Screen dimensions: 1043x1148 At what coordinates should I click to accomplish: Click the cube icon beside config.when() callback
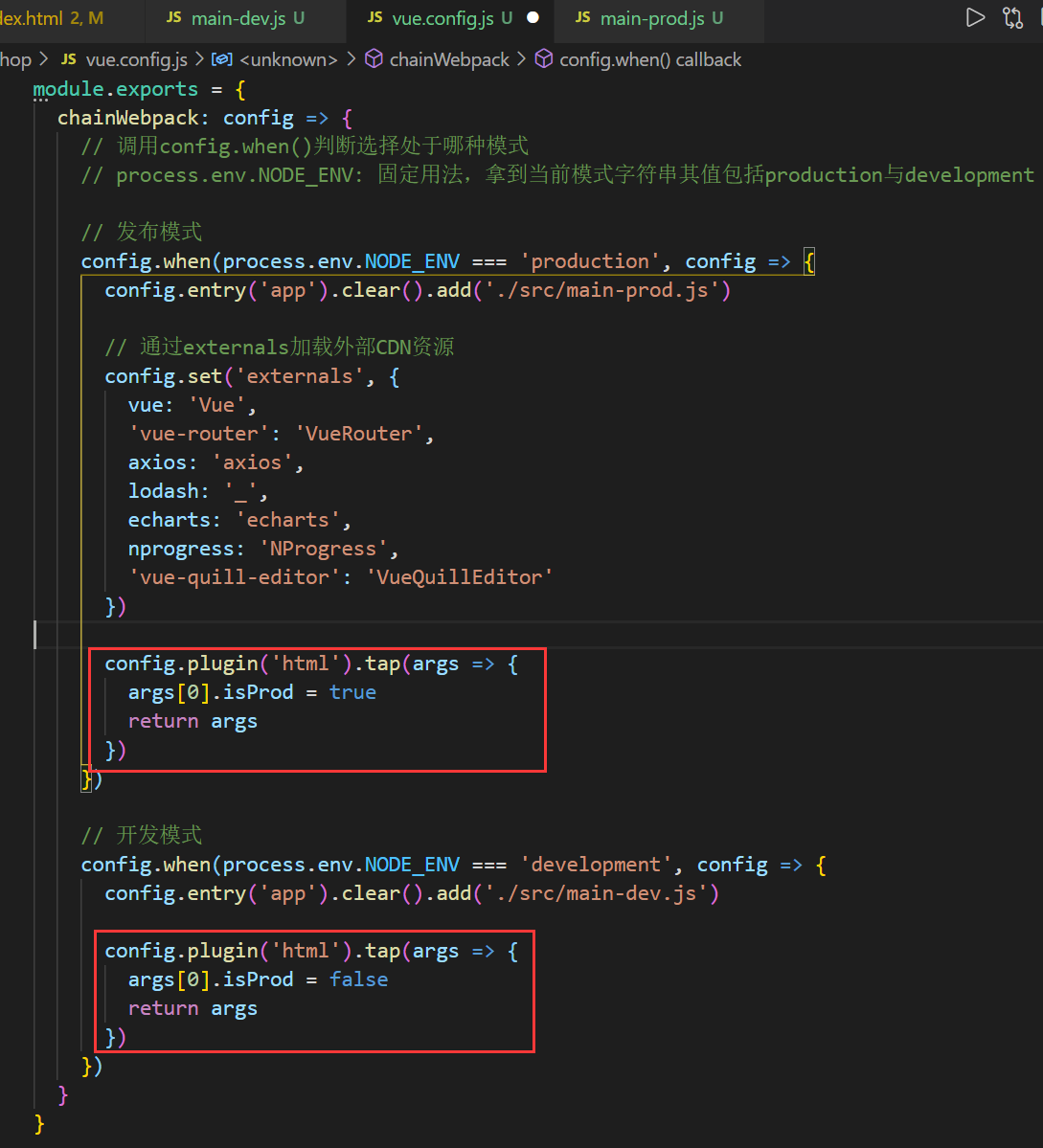click(x=543, y=59)
